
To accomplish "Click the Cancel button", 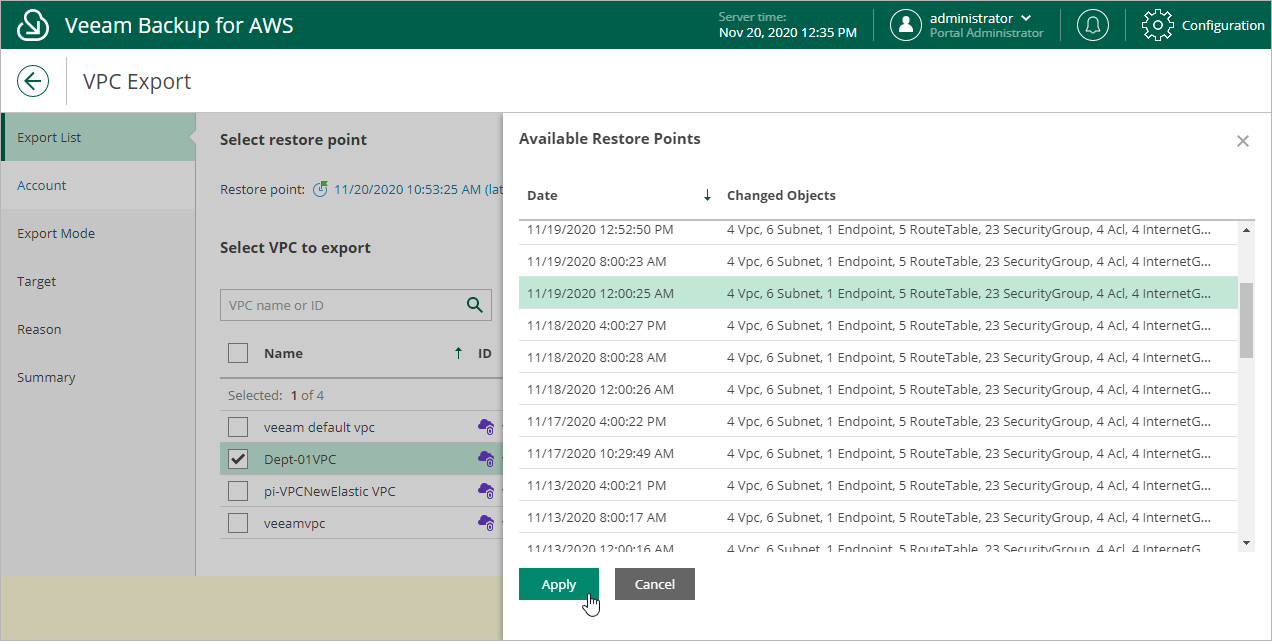I will click(655, 584).
